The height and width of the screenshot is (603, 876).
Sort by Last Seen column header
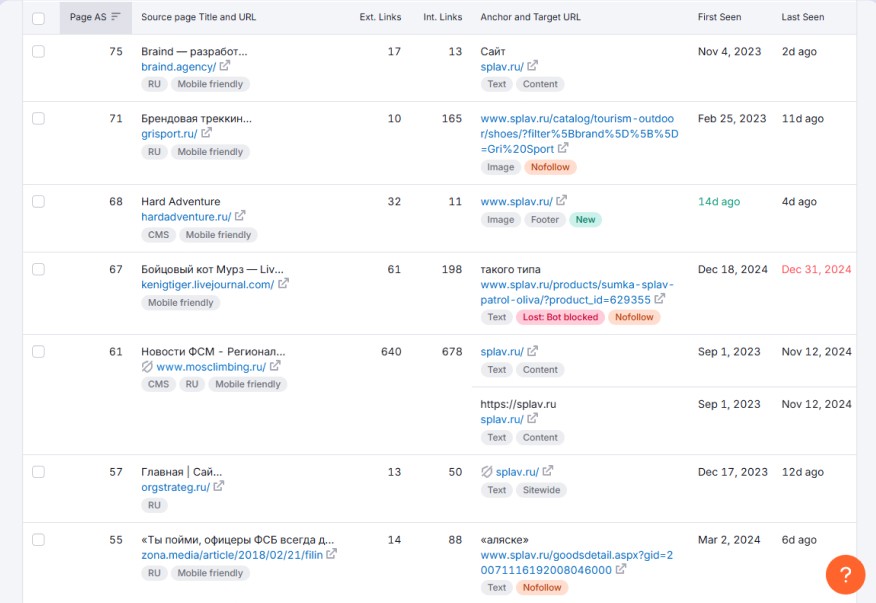803,17
